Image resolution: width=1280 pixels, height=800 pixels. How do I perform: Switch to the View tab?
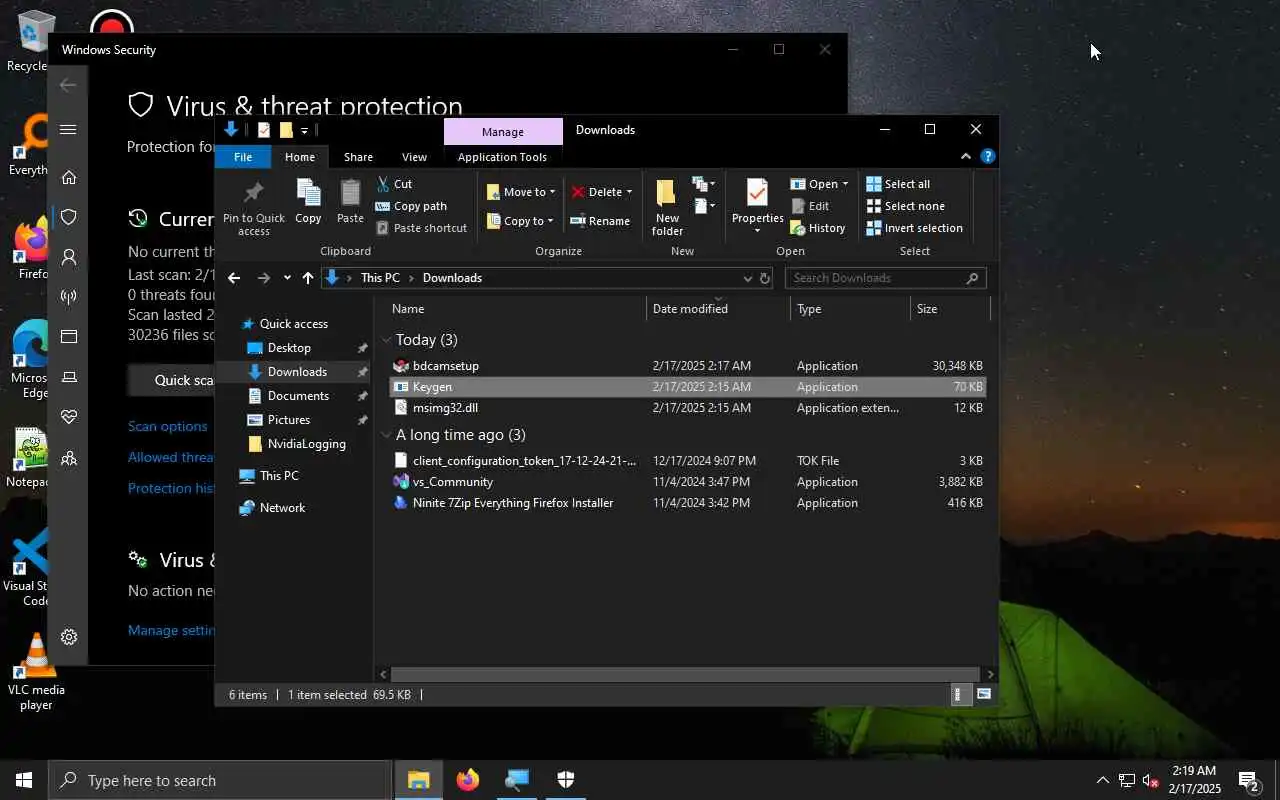pos(414,157)
